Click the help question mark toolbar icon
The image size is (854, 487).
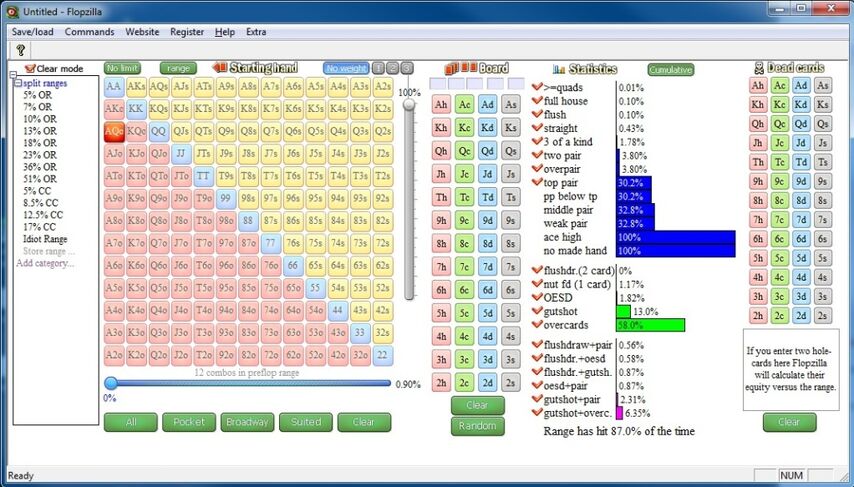coord(20,49)
